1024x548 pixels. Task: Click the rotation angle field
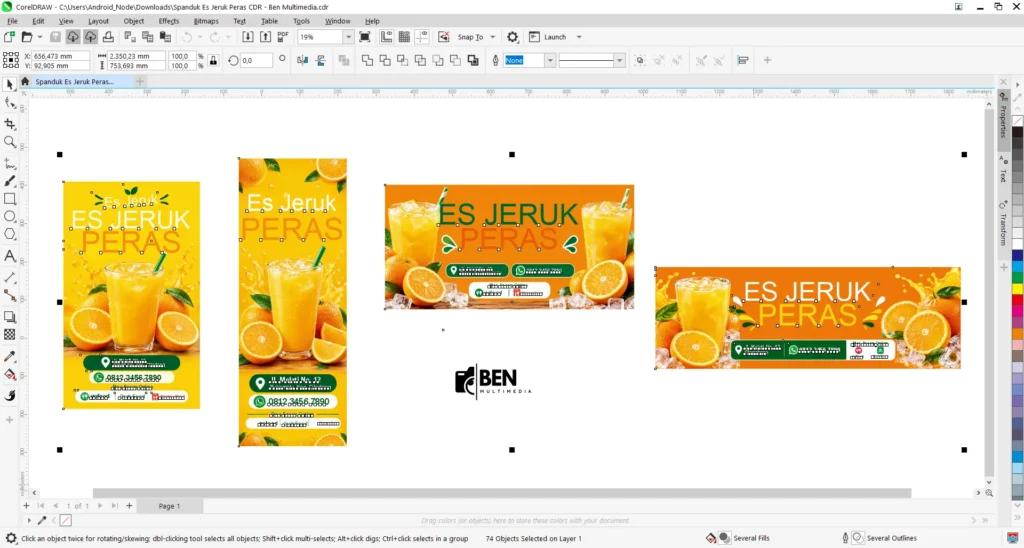click(255, 60)
